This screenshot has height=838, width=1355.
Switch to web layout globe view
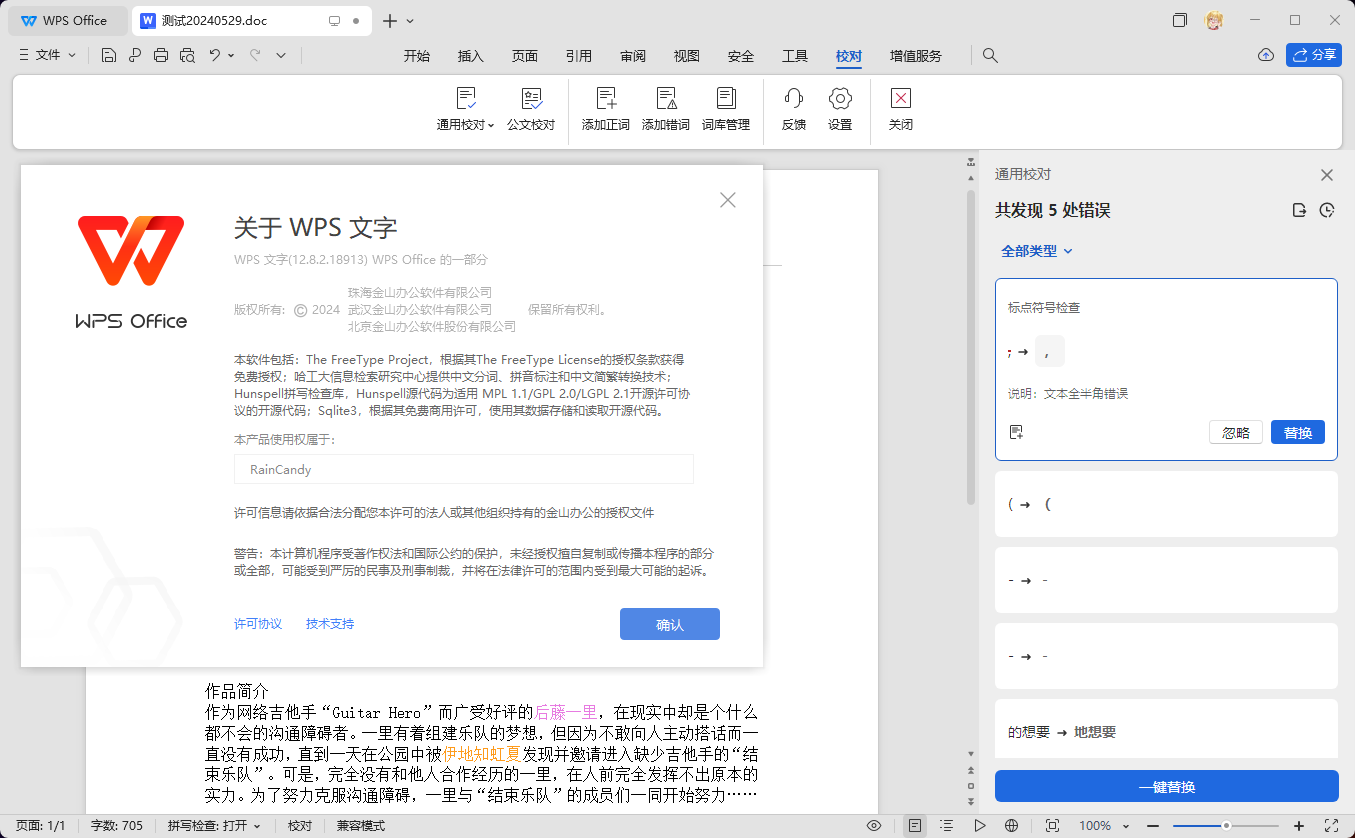[1012, 826]
